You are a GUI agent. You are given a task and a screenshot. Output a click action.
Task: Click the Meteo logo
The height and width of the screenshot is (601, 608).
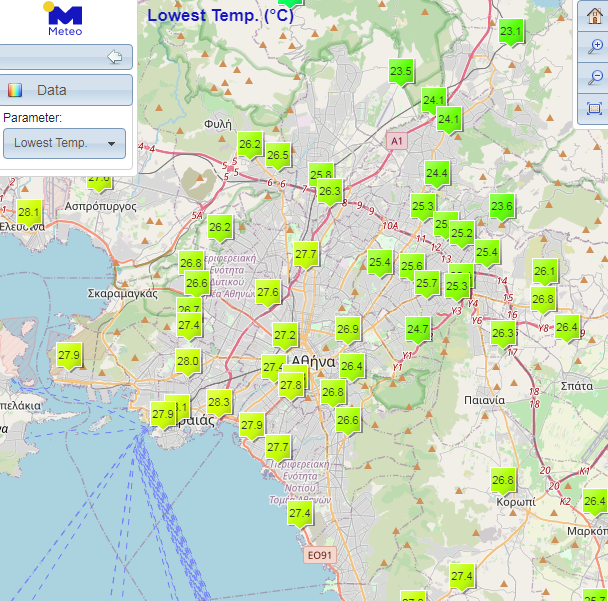[66, 19]
